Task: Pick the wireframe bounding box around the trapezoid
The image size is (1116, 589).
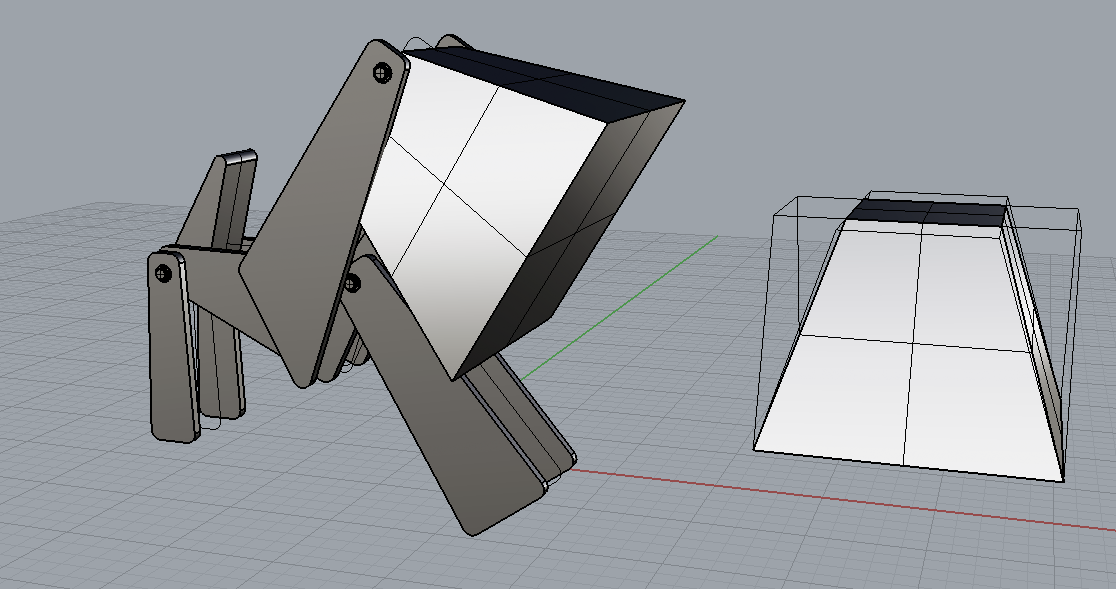Action: point(1080,300)
